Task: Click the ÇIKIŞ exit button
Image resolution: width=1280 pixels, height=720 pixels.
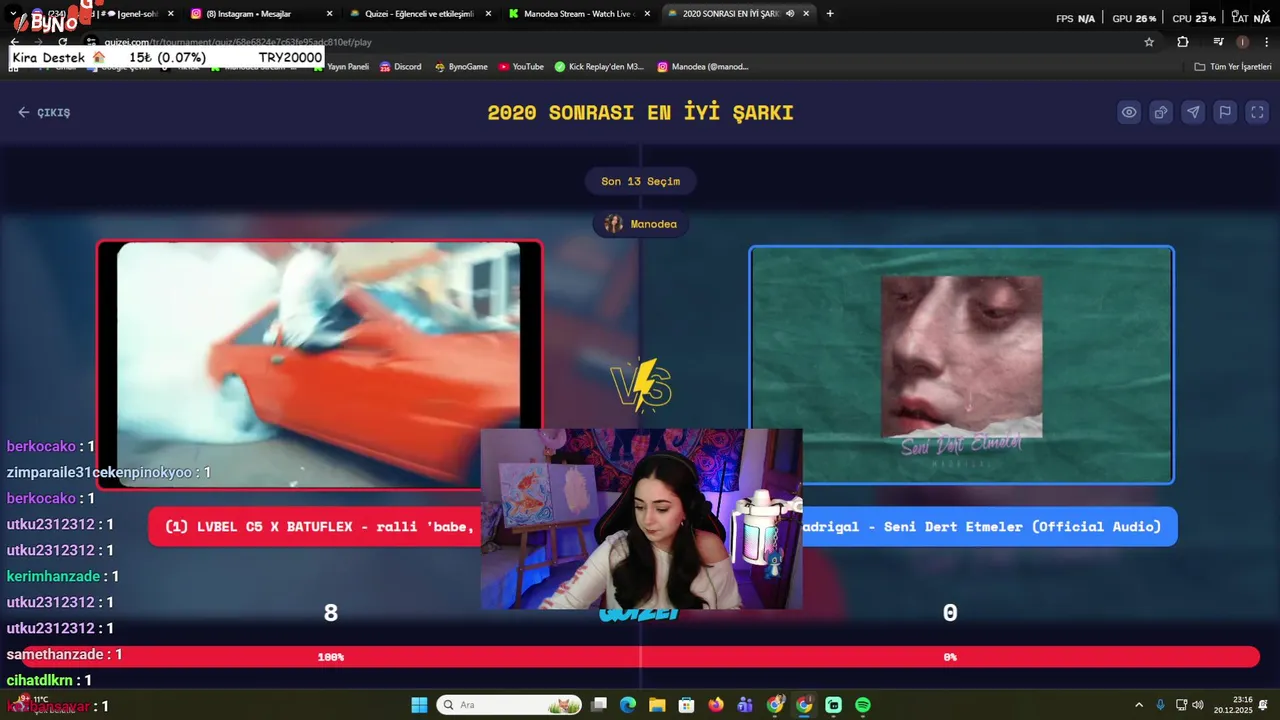Action: (x=44, y=113)
